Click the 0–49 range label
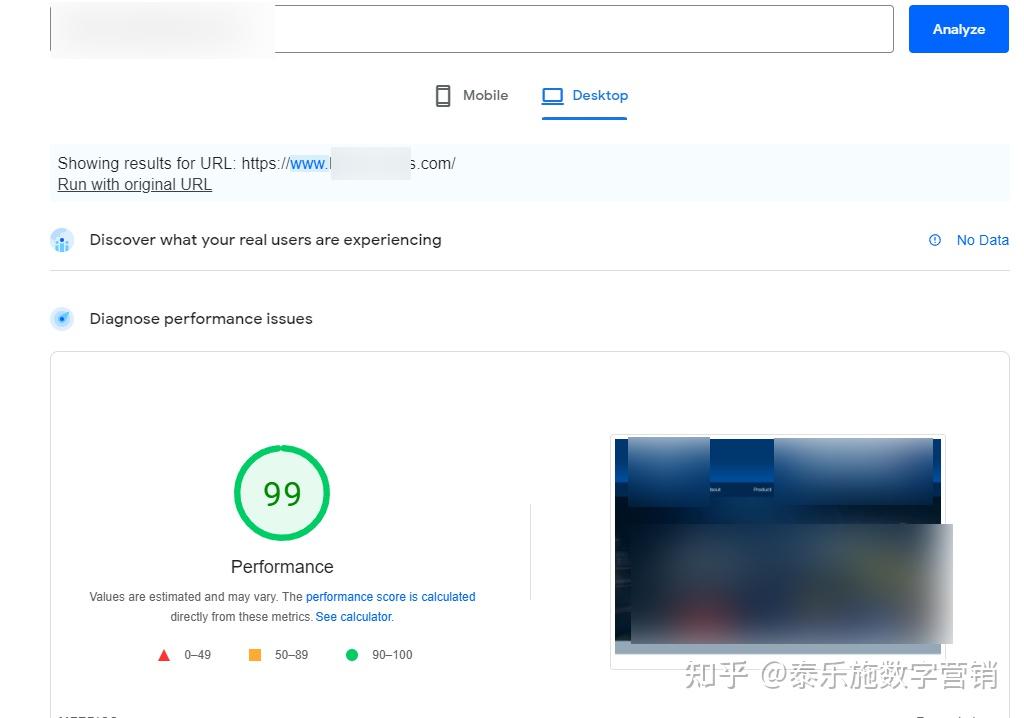Screen dimensions: 1024x718 tap(197, 655)
